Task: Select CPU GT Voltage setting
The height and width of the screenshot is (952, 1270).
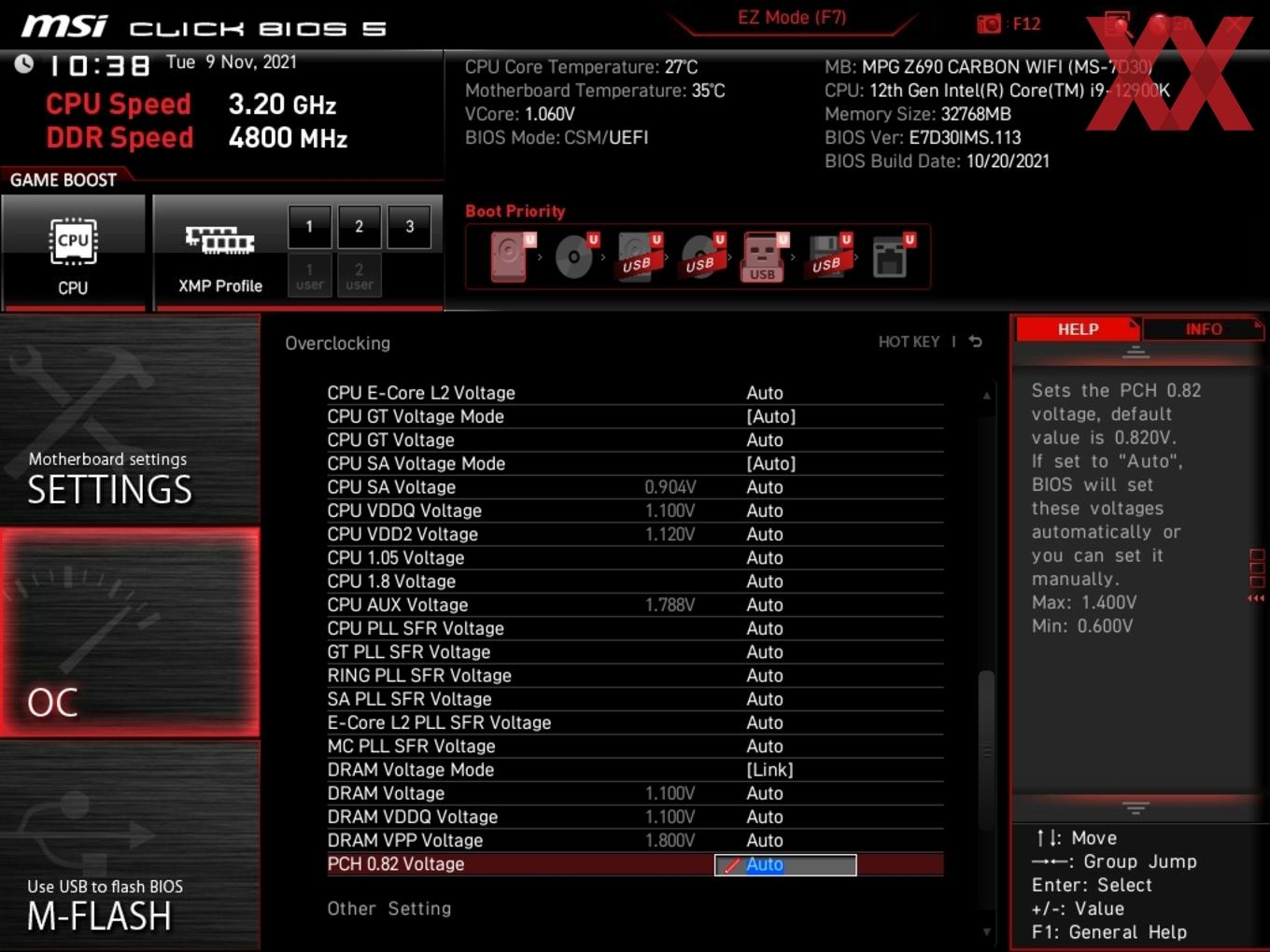Action: [x=635, y=440]
